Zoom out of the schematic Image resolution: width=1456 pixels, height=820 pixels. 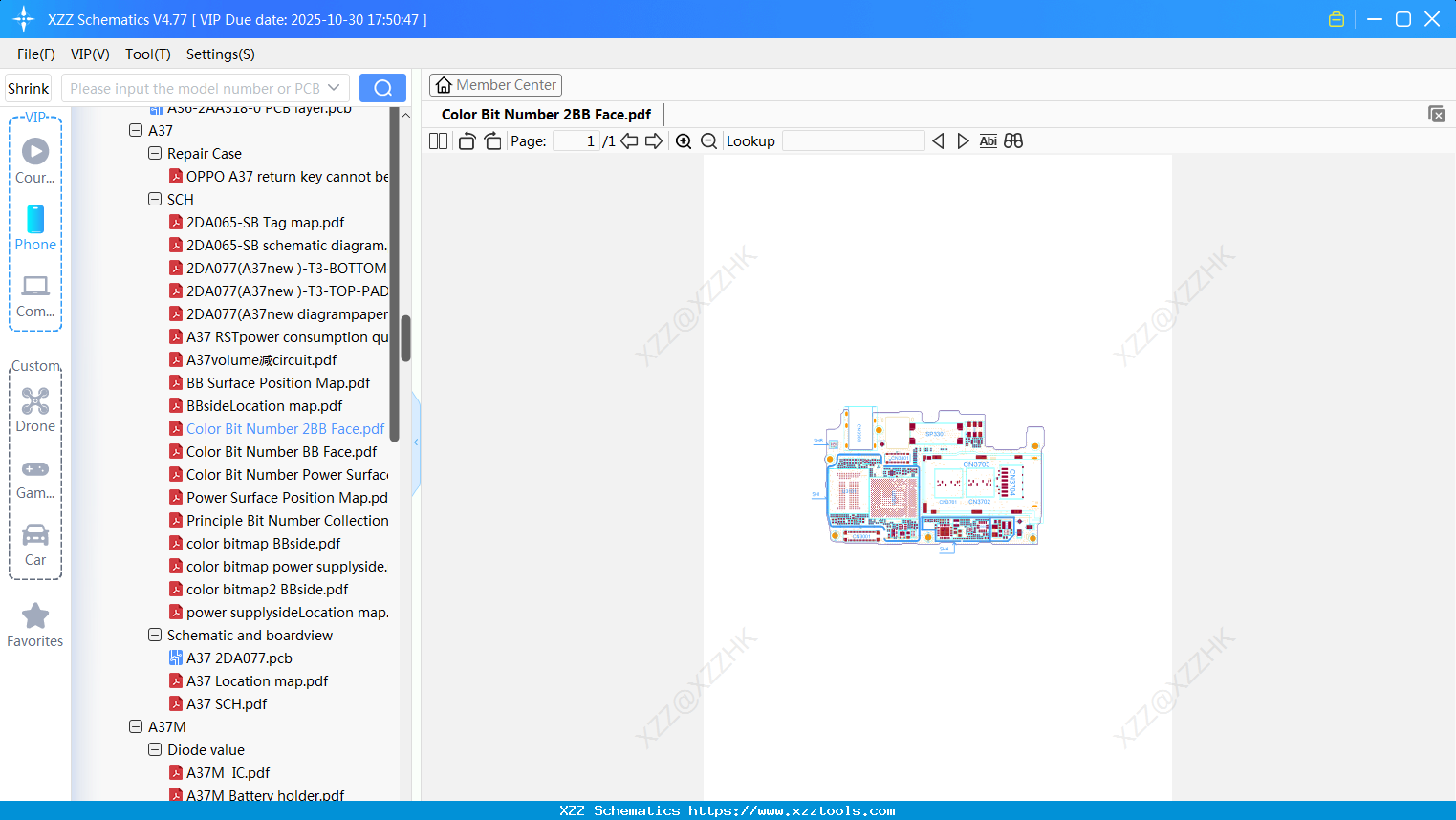[x=708, y=140]
